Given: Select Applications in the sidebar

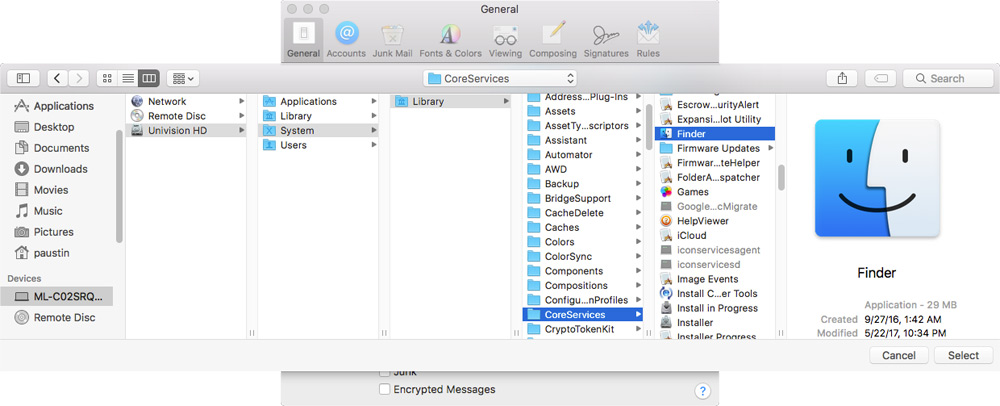Looking at the screenshot, I should (x=57, y=106).
